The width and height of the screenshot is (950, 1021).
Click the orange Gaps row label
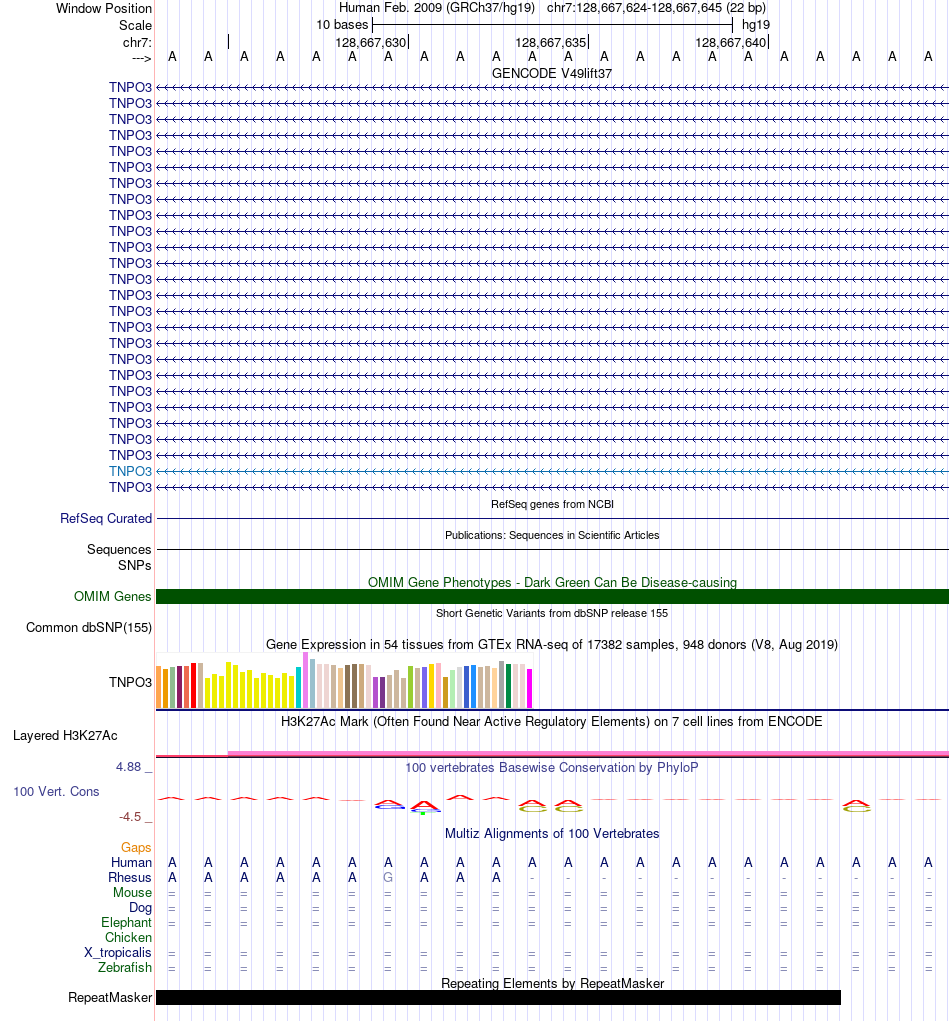point(136,847)
